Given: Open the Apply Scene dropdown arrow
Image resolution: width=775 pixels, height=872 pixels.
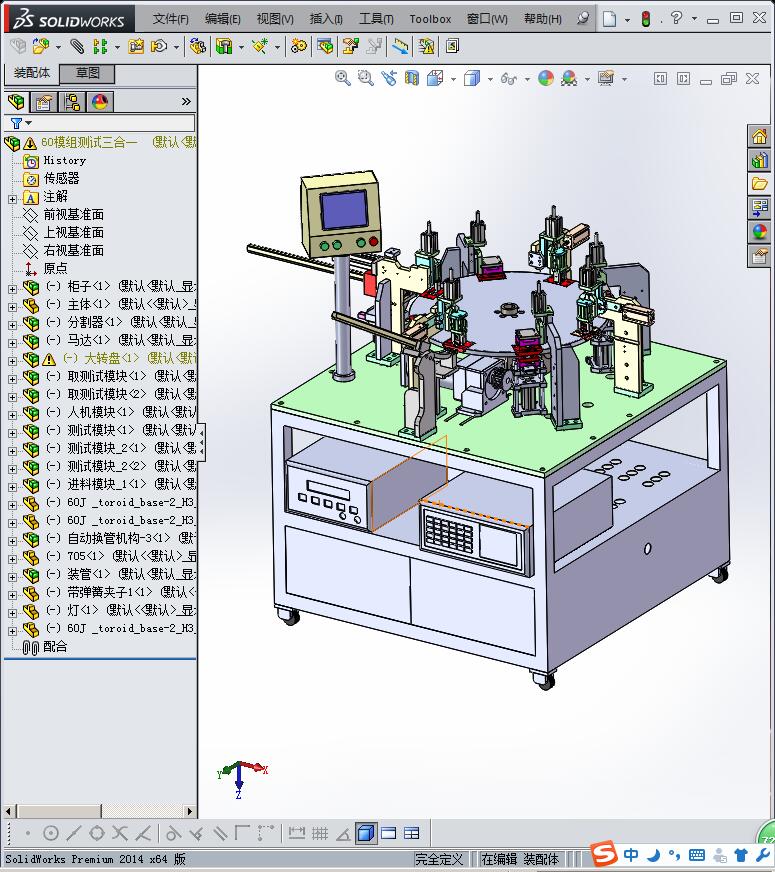Looking at the screenshot, I should (588, 80).
